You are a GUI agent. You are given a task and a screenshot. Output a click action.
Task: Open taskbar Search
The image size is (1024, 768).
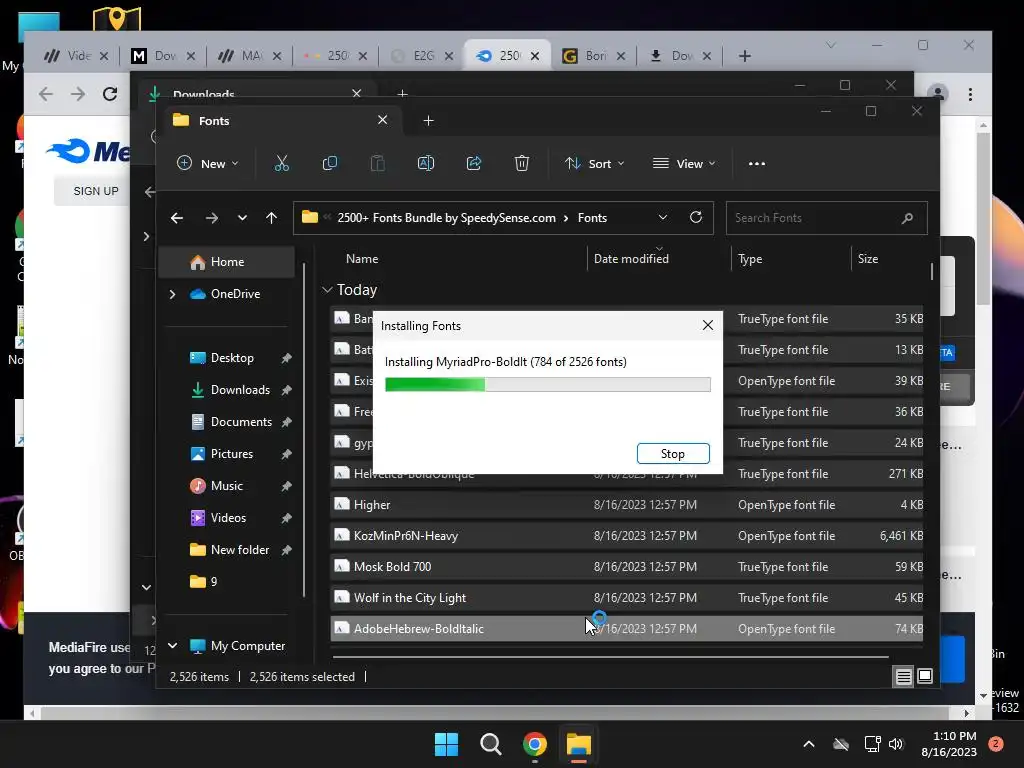(490, 744)
